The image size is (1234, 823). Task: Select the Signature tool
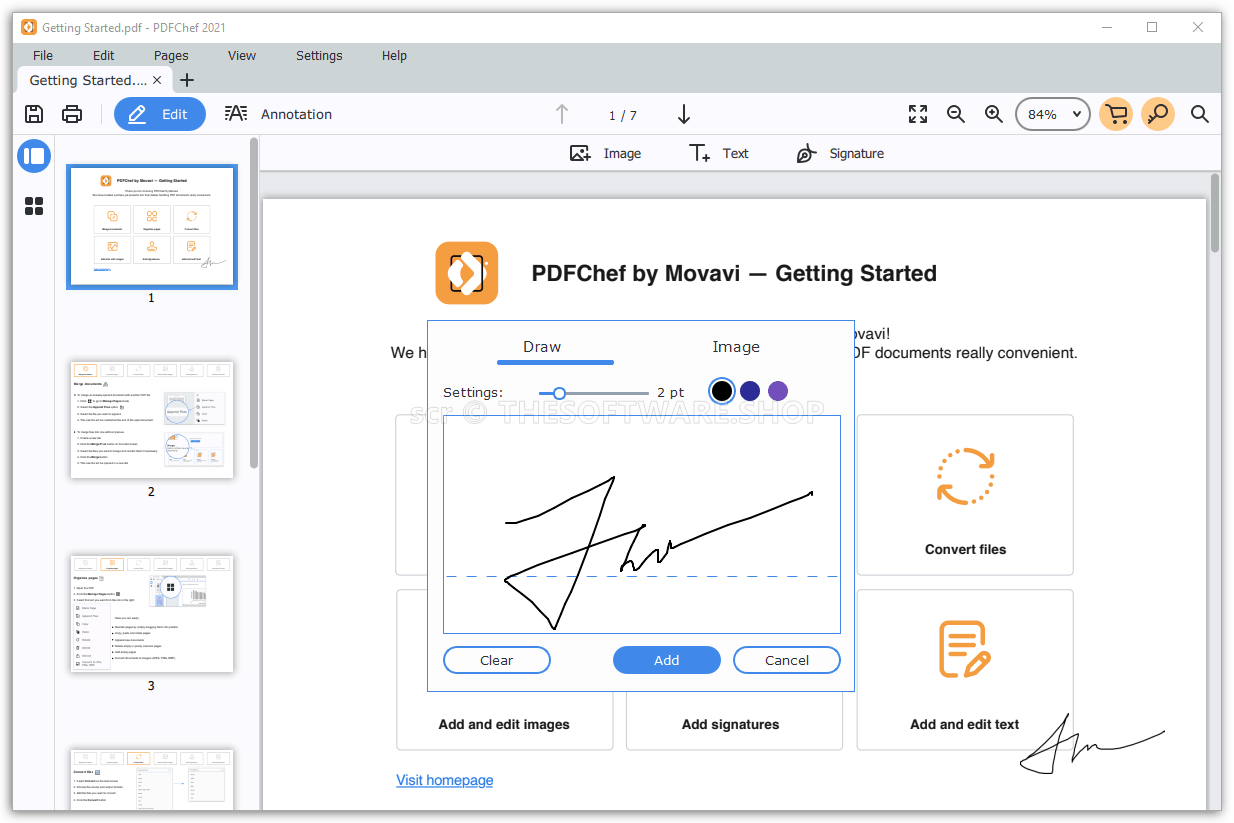(x=840, y=153)
